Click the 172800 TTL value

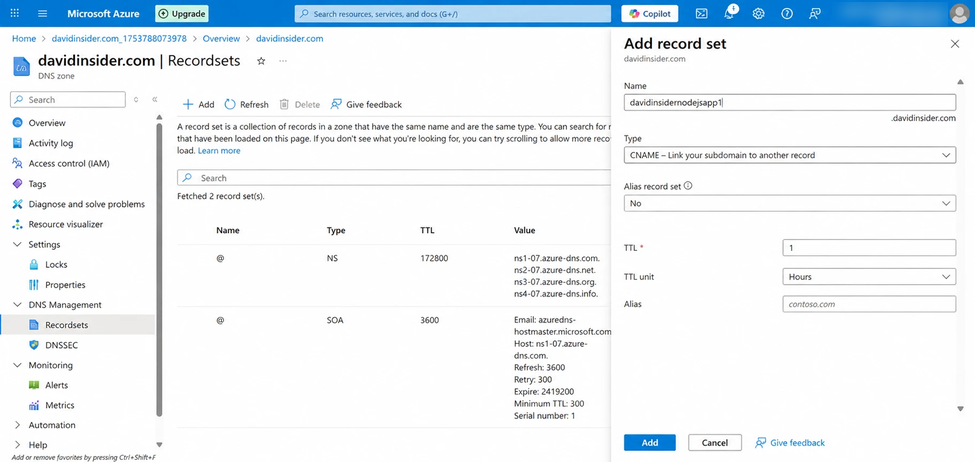[x=434, y=258]
